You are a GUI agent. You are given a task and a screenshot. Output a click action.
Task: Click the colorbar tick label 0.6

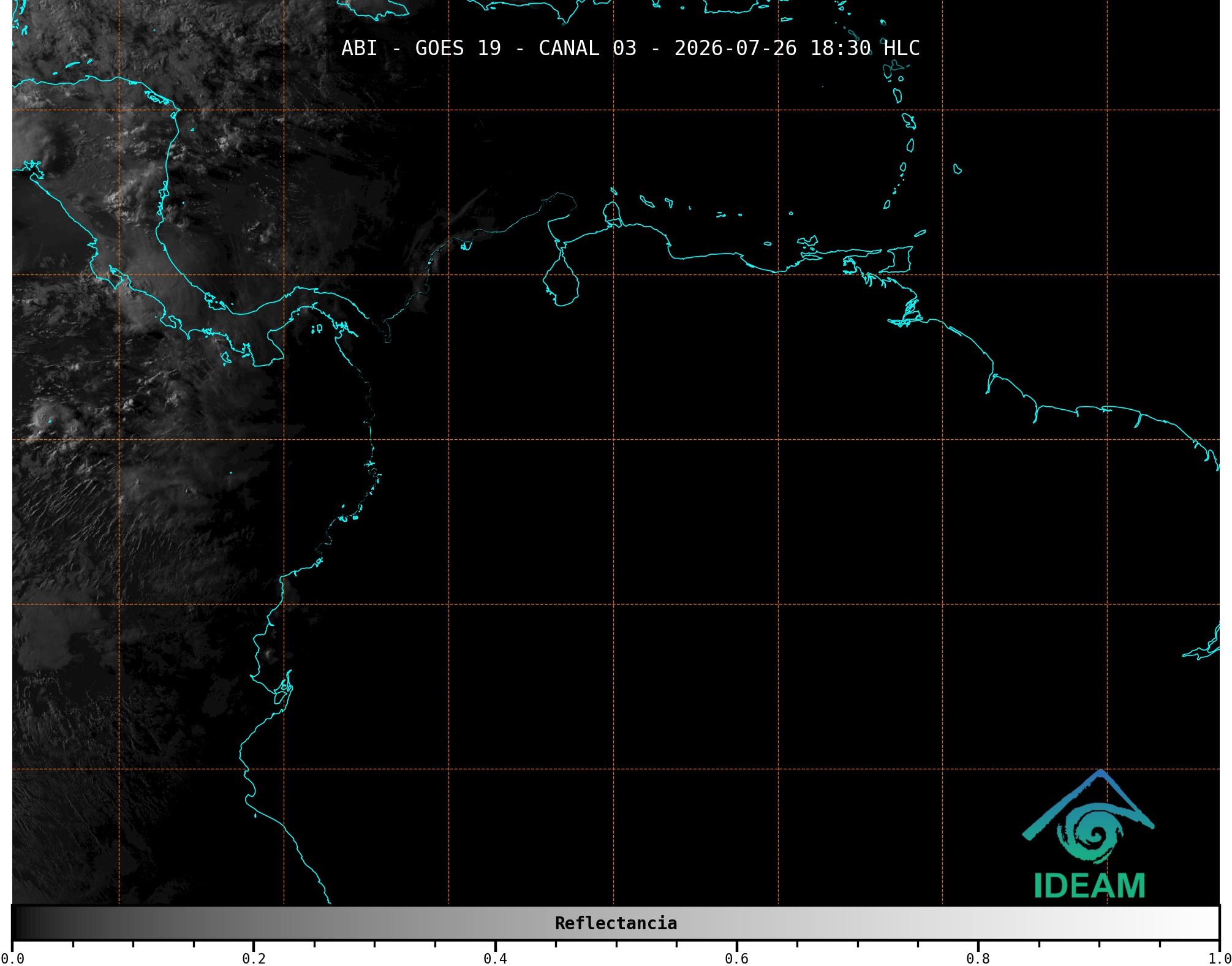pos(736,958)
